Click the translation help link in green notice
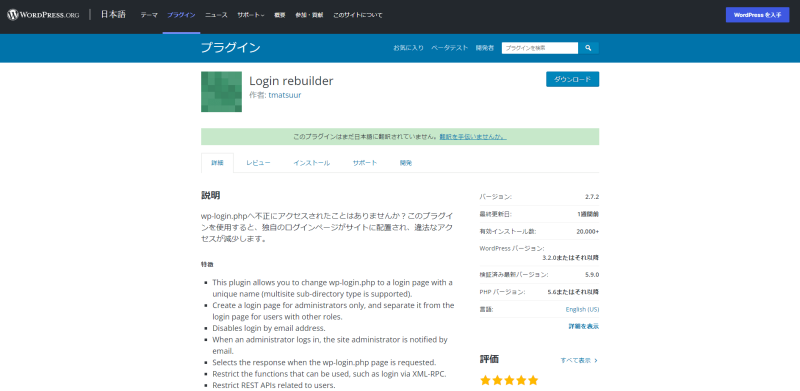Screen dimensions: 800x391 coord(473,137)
